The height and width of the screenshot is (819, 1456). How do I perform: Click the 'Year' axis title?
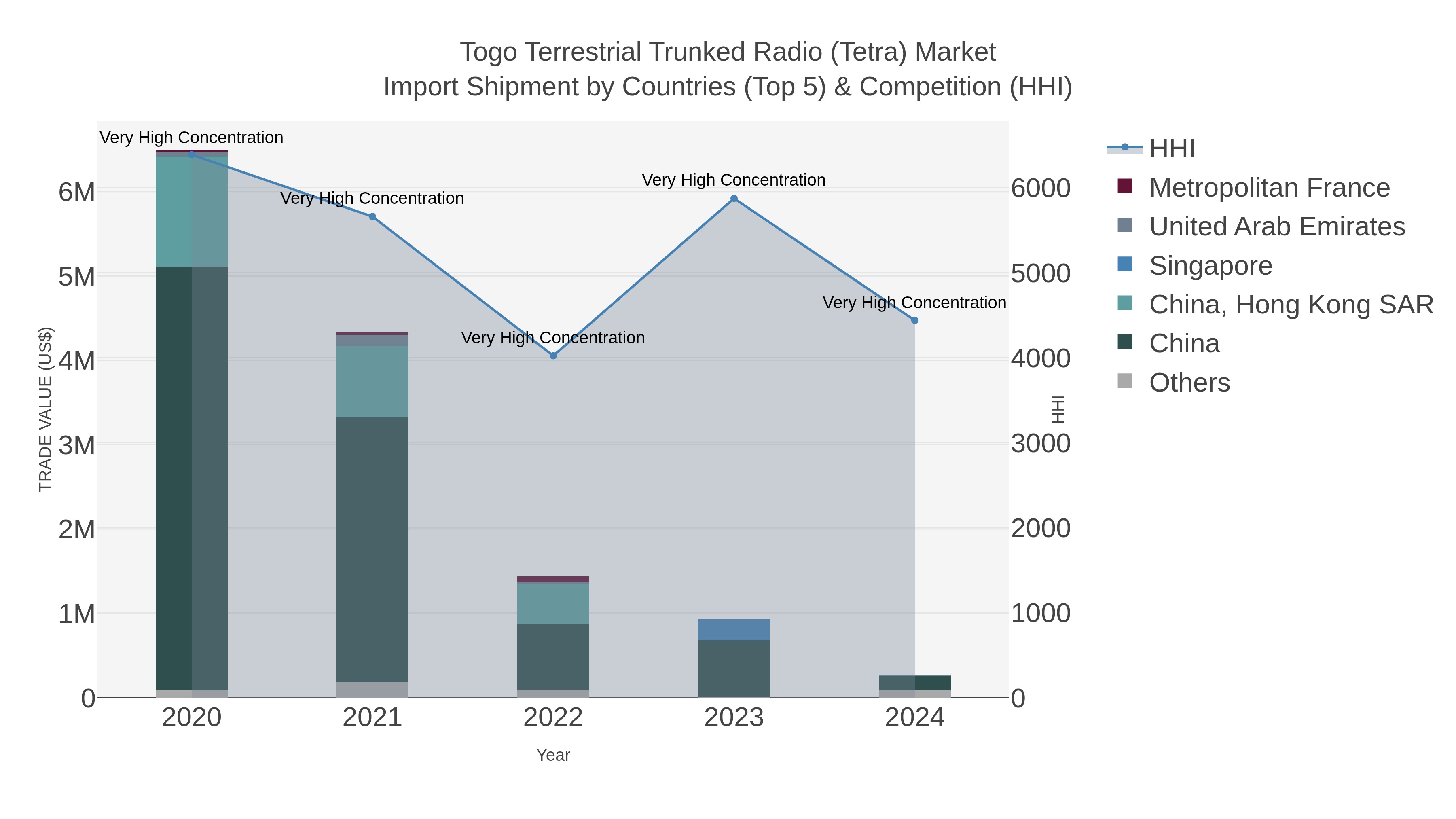(x=553, y=756)
